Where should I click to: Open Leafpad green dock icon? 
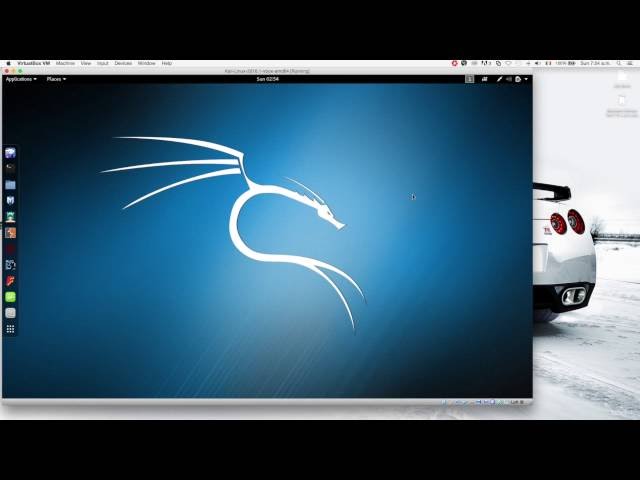pyautogui.click(x=10, y=297)
